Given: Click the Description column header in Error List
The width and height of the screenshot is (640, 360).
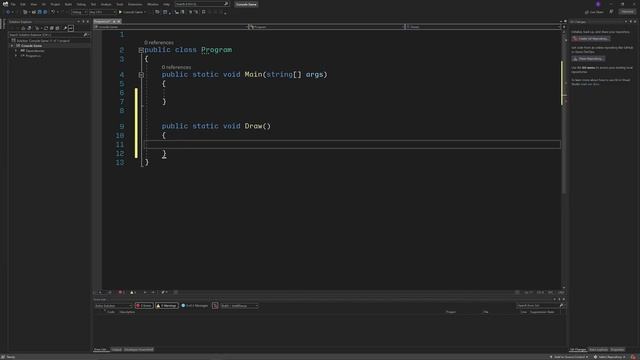Looking at the screenshot, I should 127,312.
